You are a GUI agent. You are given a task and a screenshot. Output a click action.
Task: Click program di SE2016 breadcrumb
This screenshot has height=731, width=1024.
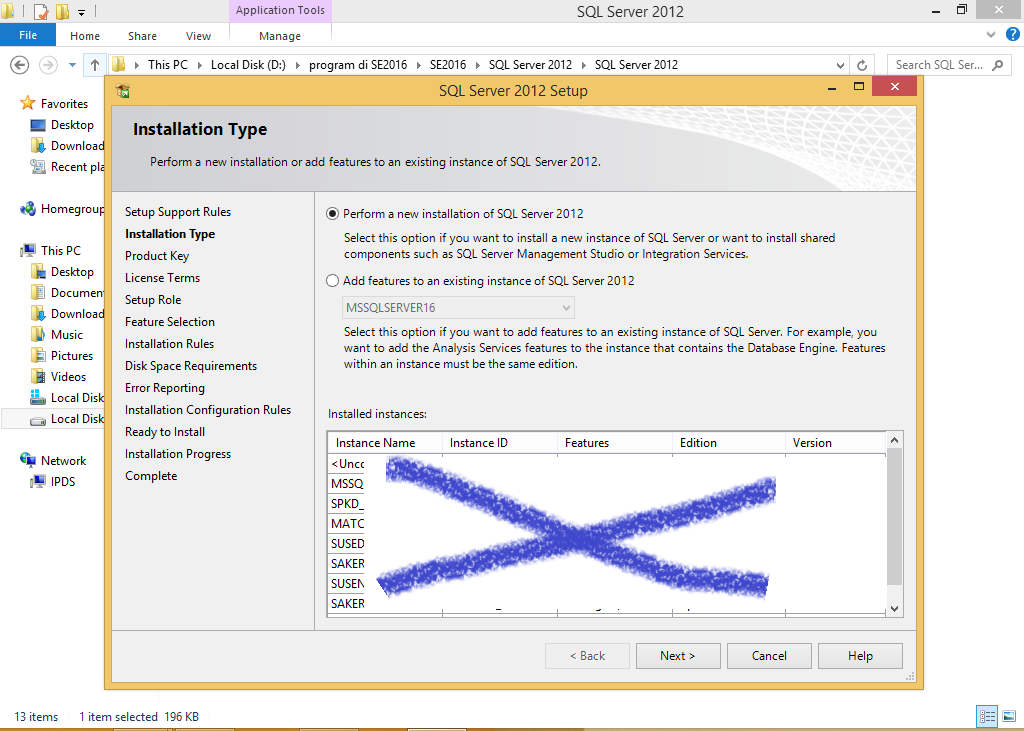(x=358, y=65)
